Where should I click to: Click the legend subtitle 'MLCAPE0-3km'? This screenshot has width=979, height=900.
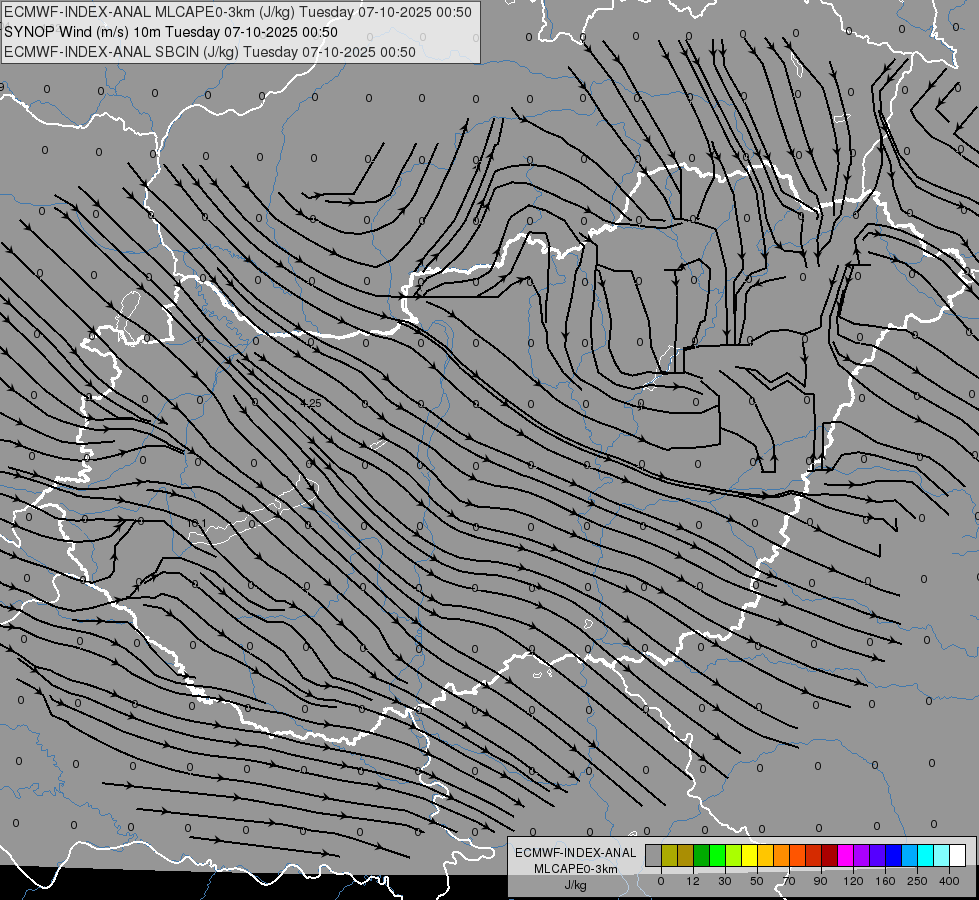pos(576,869)
